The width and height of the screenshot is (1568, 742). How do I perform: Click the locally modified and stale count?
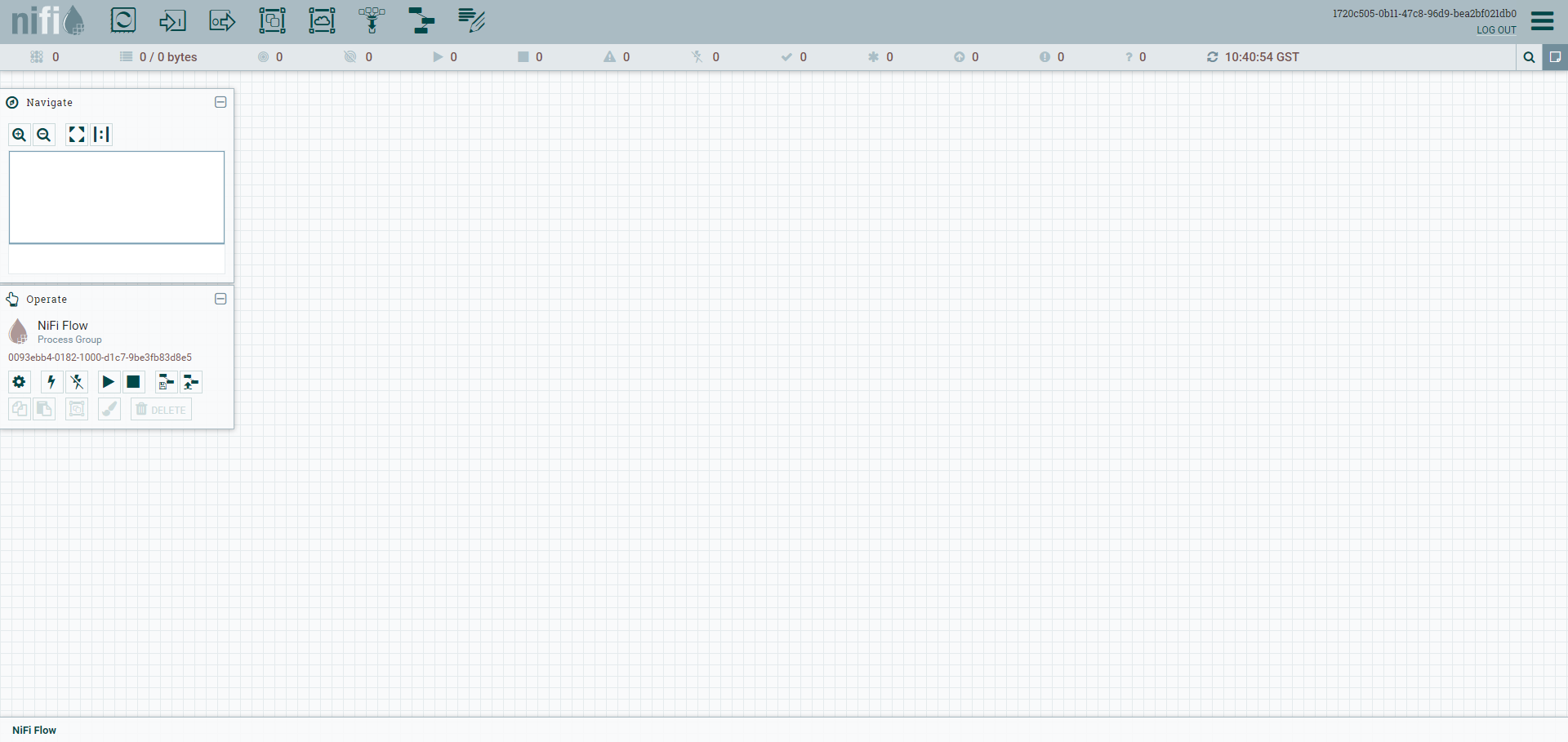coord(1052,57)
